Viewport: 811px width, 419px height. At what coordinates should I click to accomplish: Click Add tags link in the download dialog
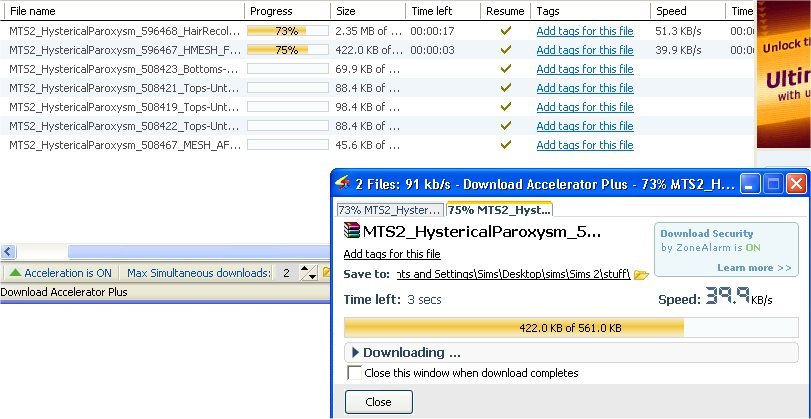point(392,254)
